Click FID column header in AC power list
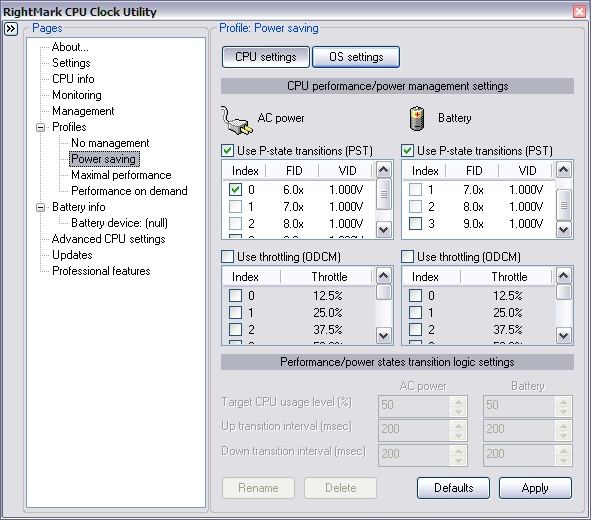This screenshot has width=591, height=520. point(293,171)
